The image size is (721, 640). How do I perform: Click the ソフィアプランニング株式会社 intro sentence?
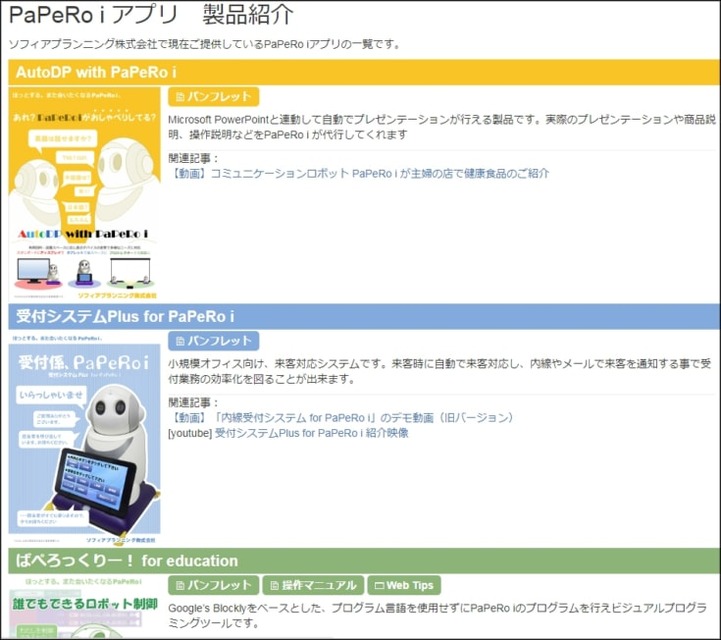(206, 45)
